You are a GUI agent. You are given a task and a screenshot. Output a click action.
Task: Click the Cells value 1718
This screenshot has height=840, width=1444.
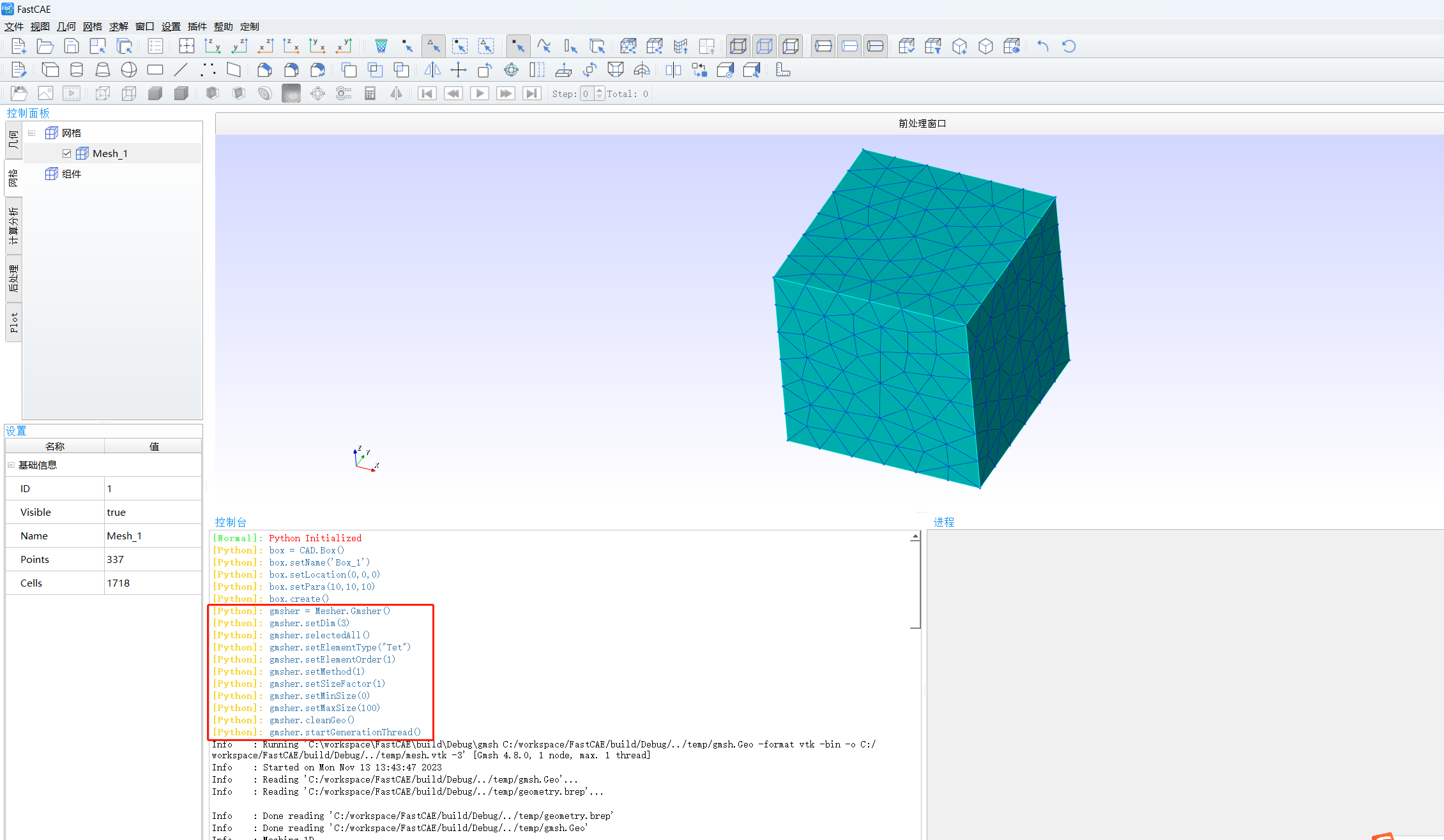(153, 583)
